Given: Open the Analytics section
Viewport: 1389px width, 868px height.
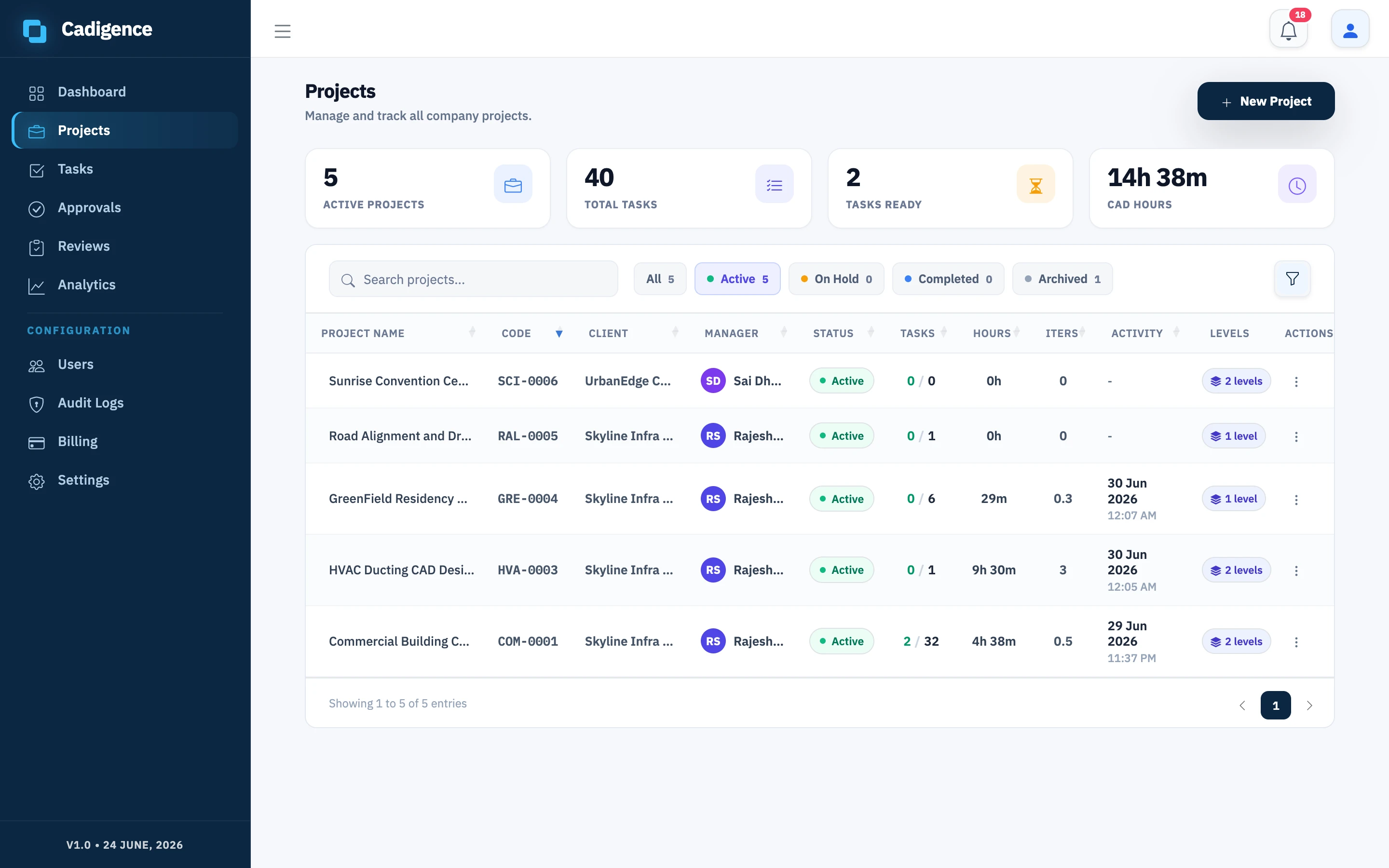Looking at the screenshot, I should click(124, 285).
